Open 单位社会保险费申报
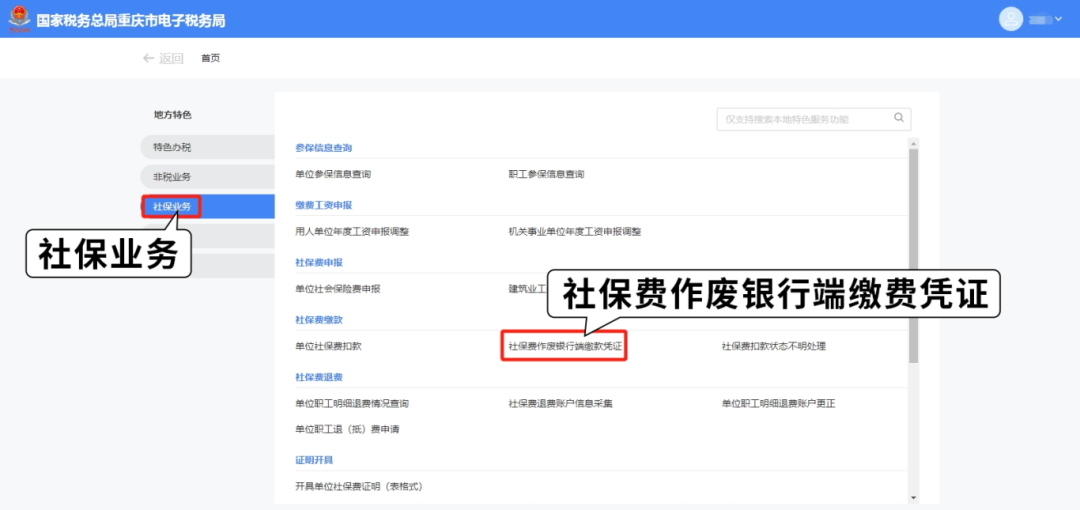 tap(338, 289)
